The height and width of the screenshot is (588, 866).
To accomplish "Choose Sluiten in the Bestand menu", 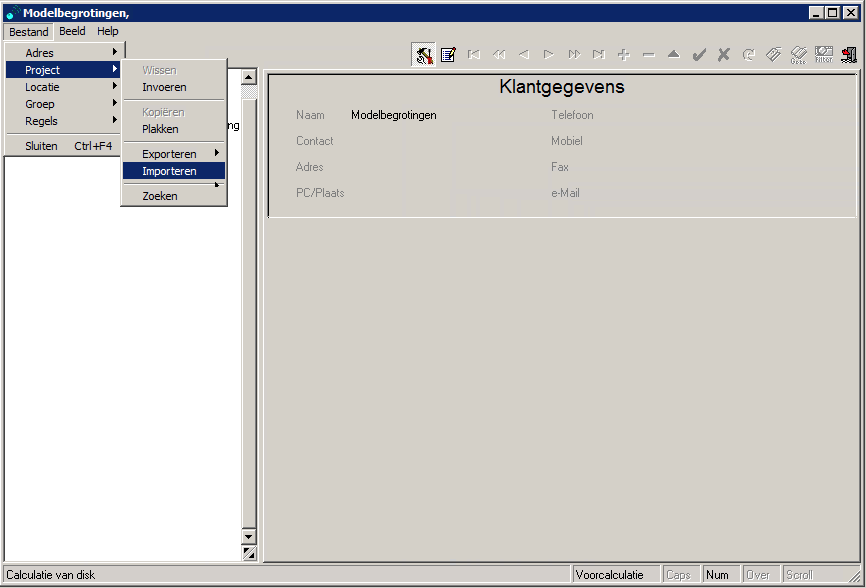I will pyautogui.click(x=63, y=146).
